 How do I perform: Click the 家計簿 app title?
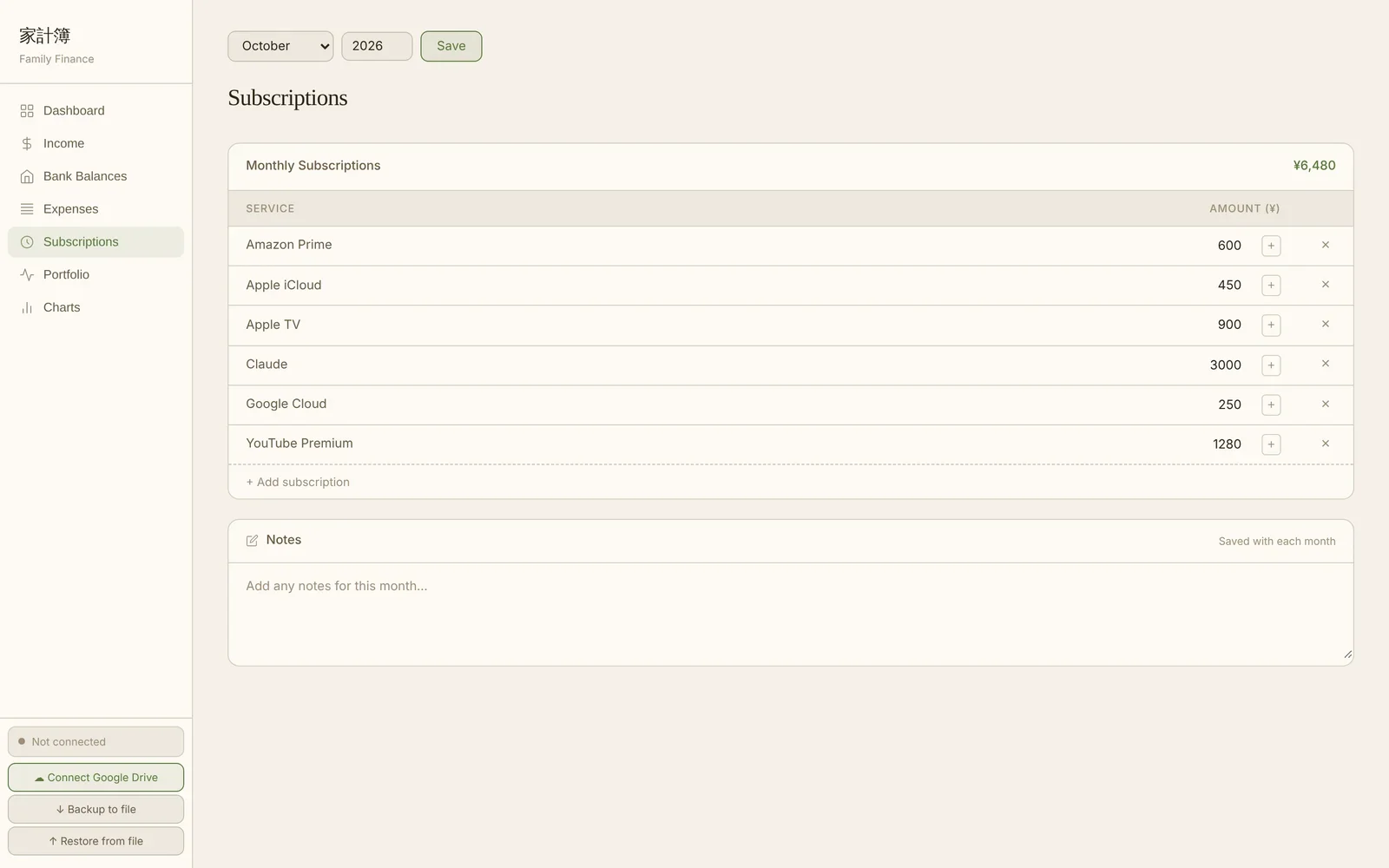click(x=45, y=36)
